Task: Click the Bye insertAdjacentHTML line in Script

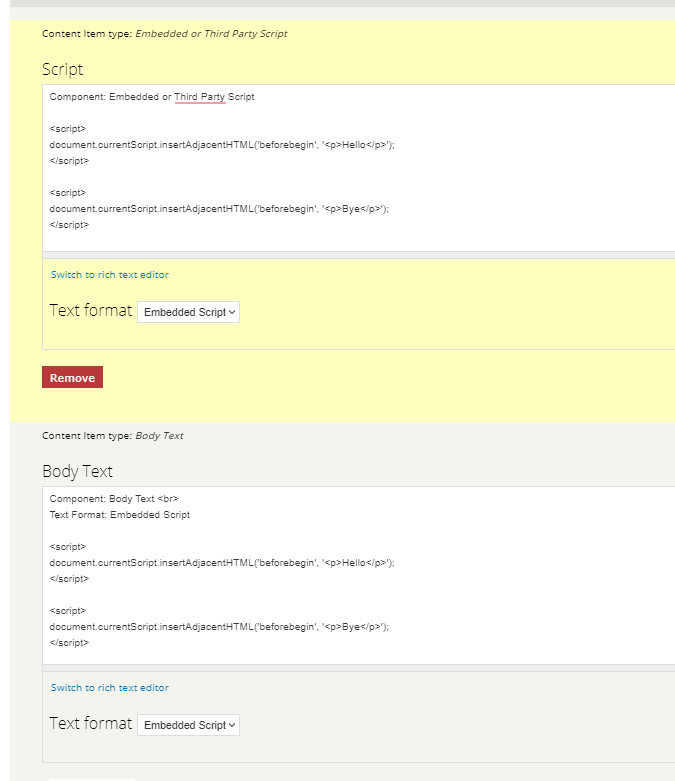Action: pyautogui.click(x=219, y=209)
